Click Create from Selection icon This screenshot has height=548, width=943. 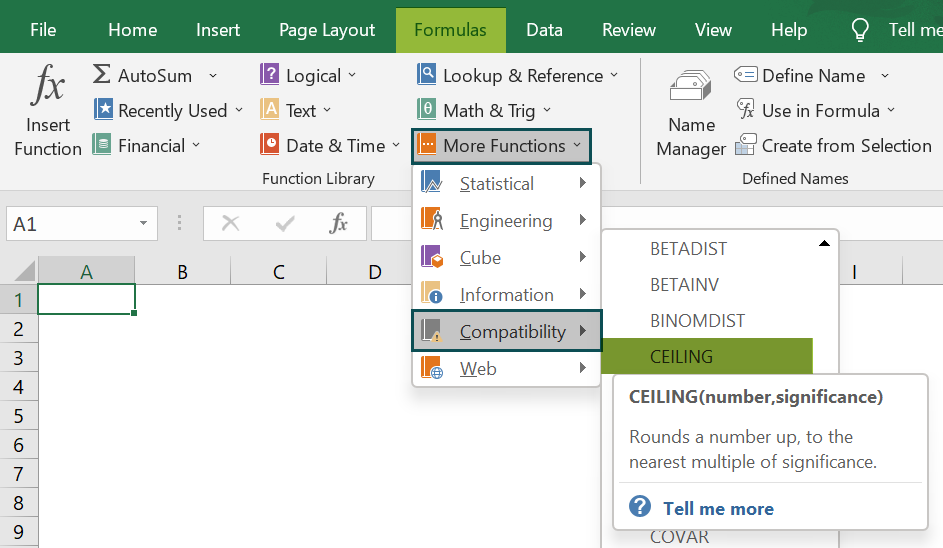pyautogui.click(x=746, y=145)
